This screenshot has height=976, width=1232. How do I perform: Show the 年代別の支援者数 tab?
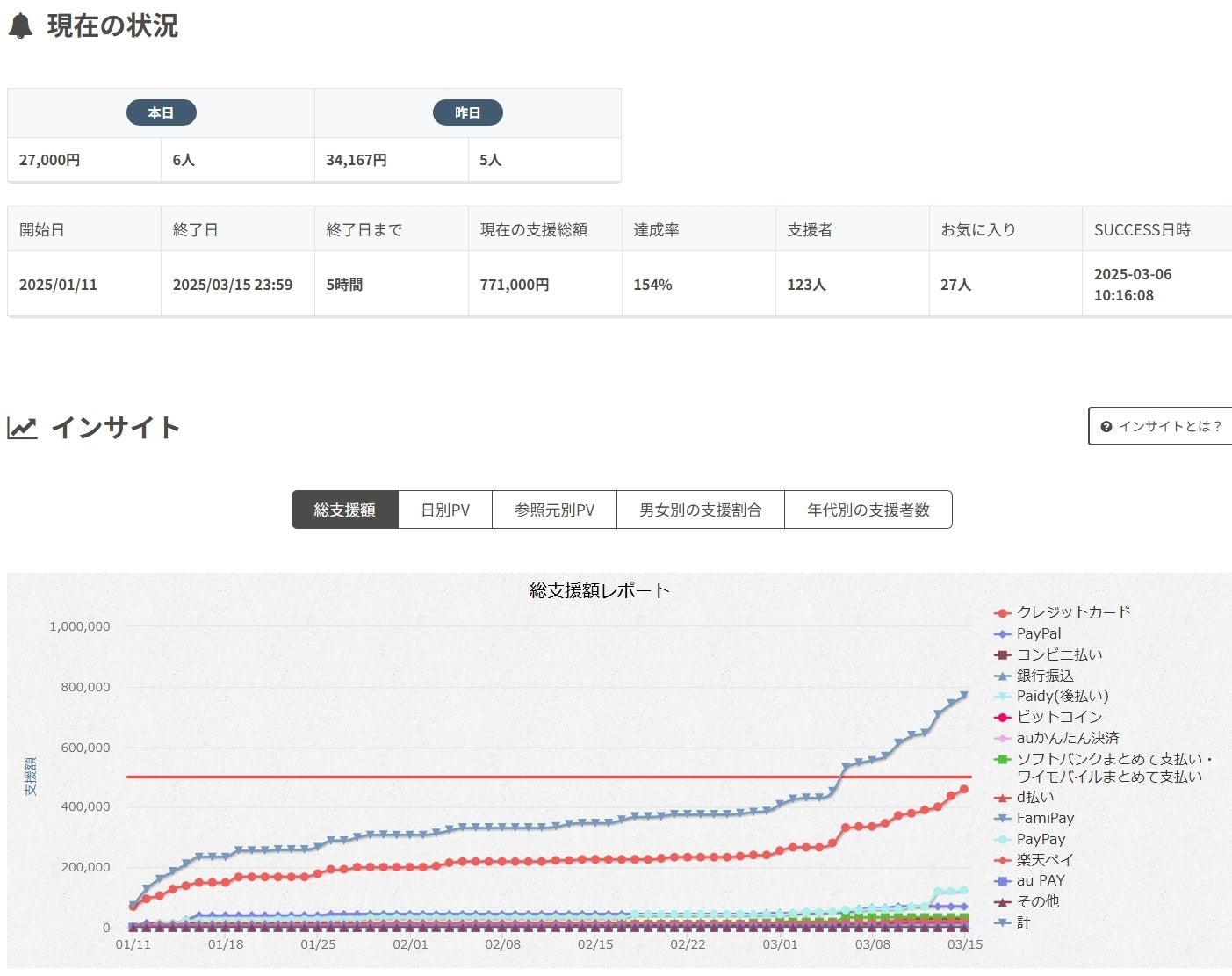point(868,510)
